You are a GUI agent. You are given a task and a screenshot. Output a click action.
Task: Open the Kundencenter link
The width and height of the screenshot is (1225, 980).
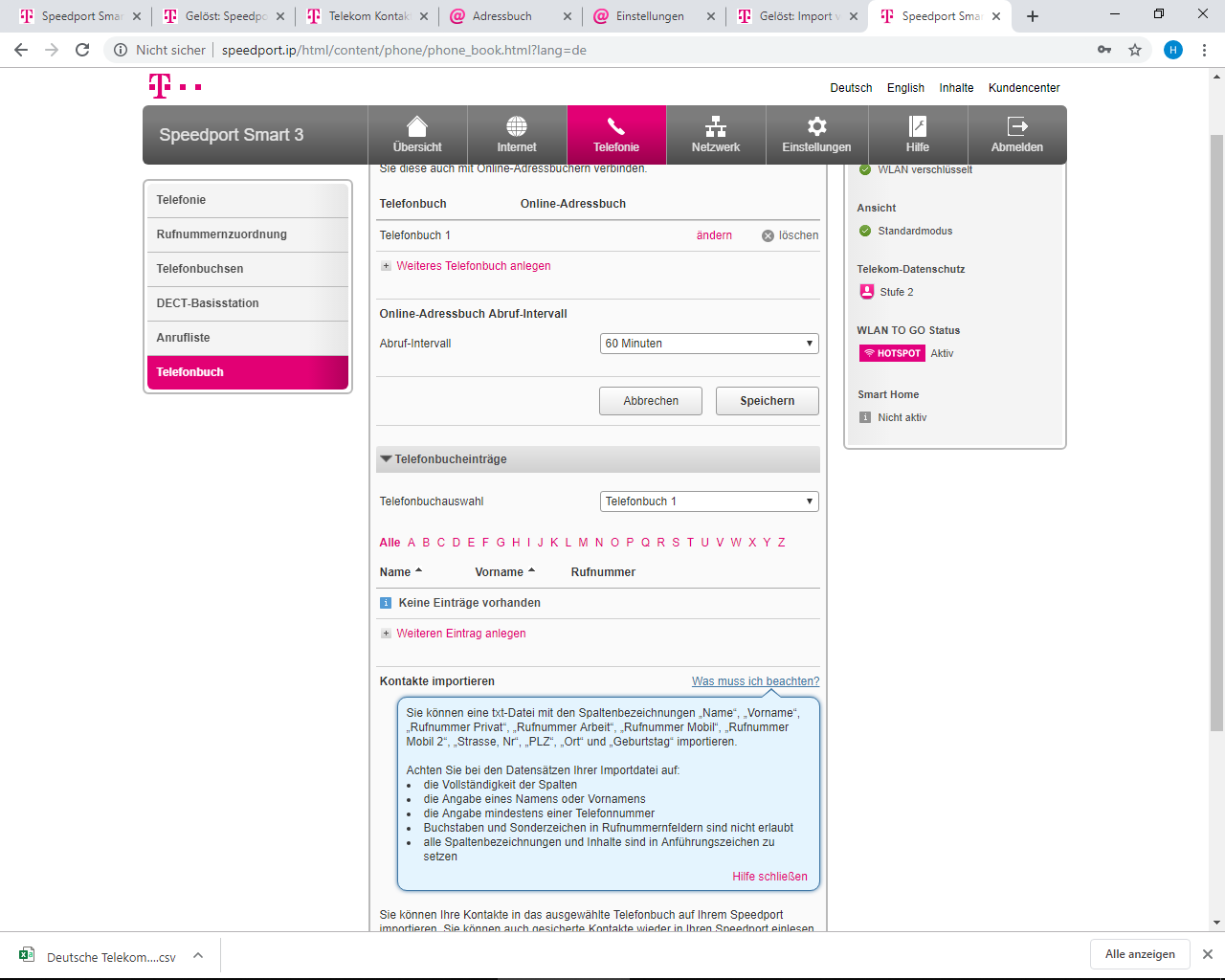click(1024, 88)
